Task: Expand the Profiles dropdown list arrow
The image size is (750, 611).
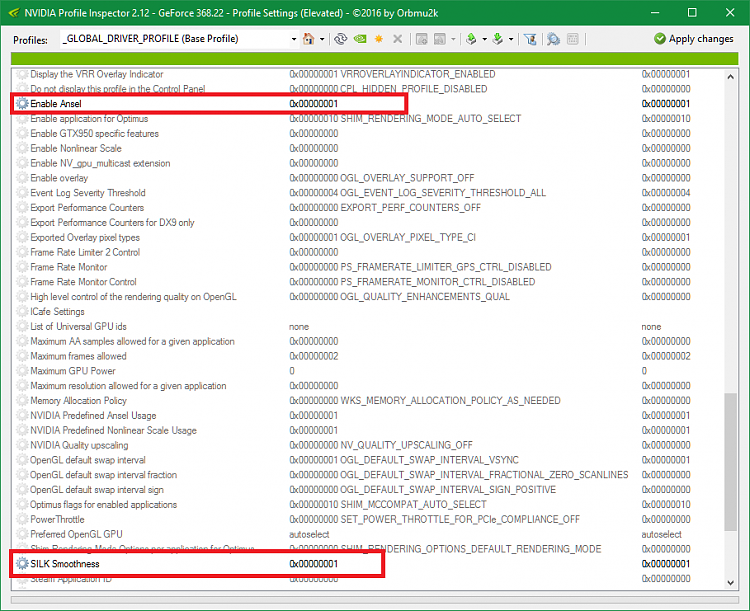Action: coord(294,39)
